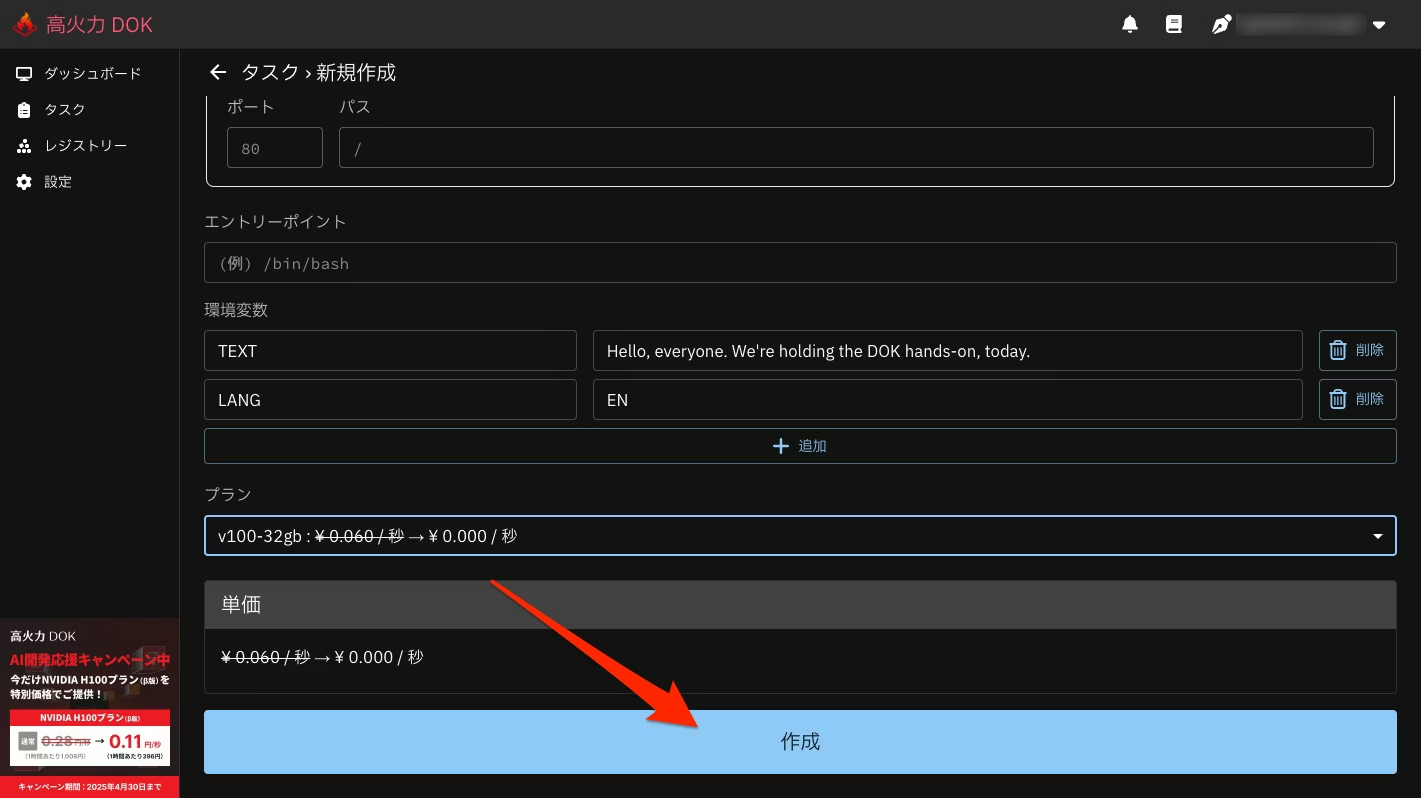Click the back arrow next to タスク

[218, 72]
